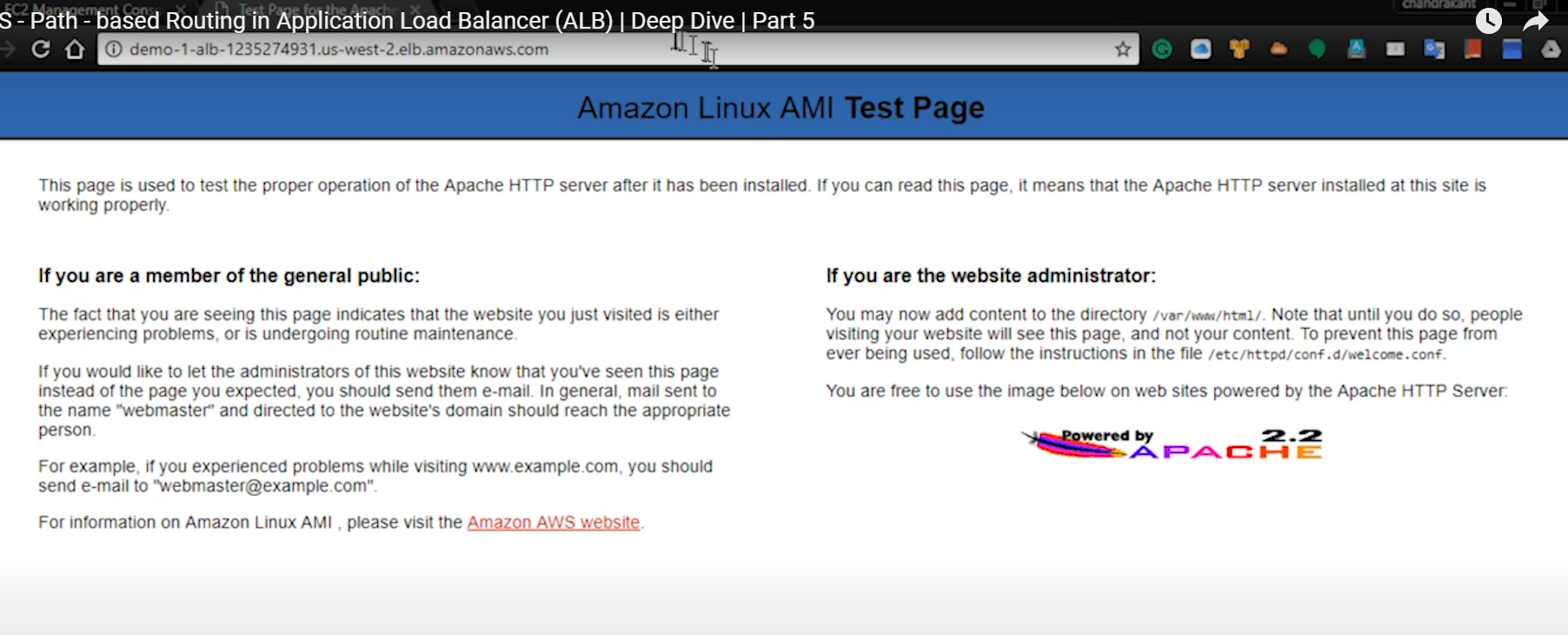This screenshot has height=635, width=1568.
Task: Click the video Share arrow icon
Action: [1536, 21]
